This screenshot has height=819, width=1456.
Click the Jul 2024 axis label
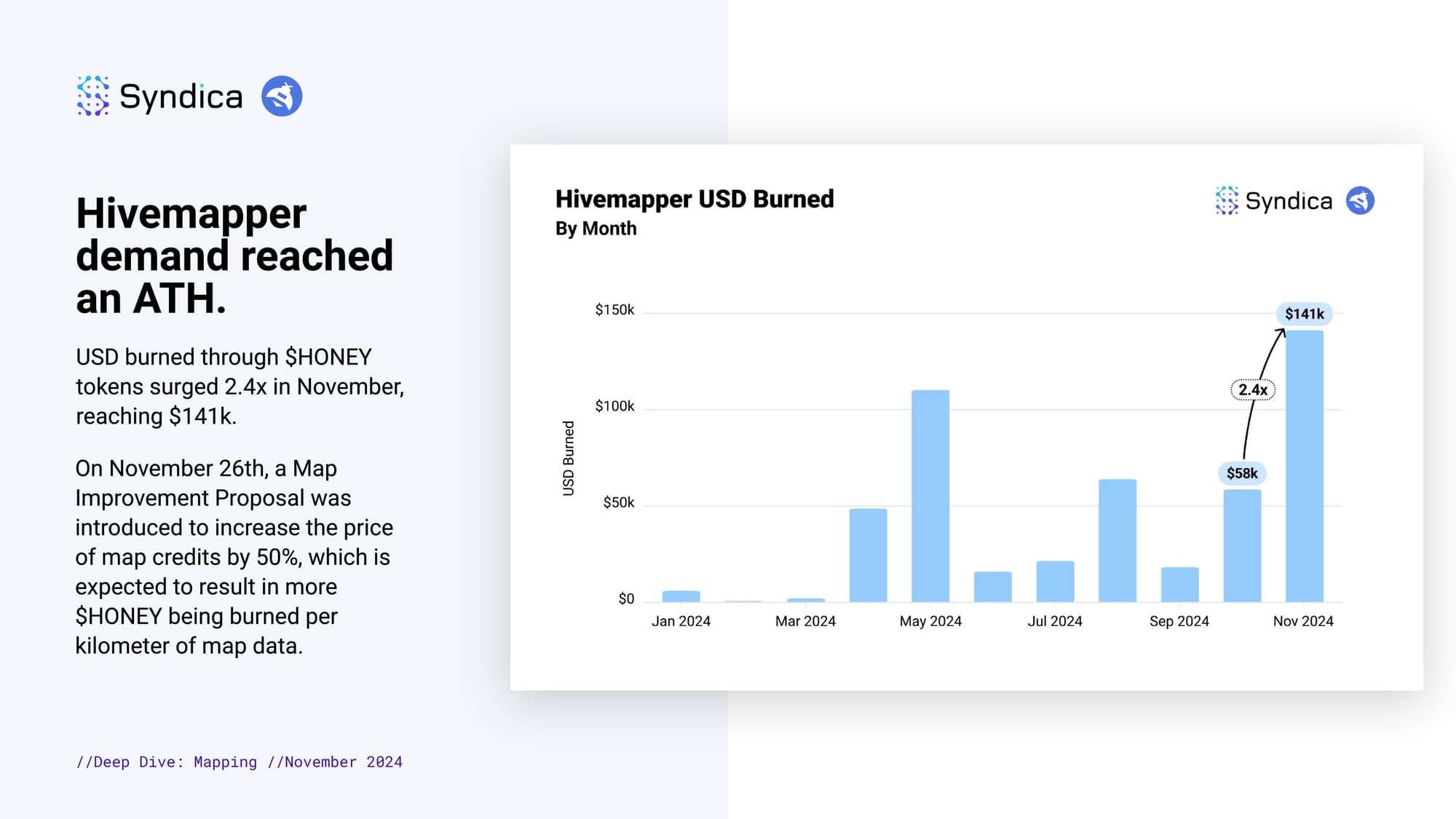(1054, 621)
